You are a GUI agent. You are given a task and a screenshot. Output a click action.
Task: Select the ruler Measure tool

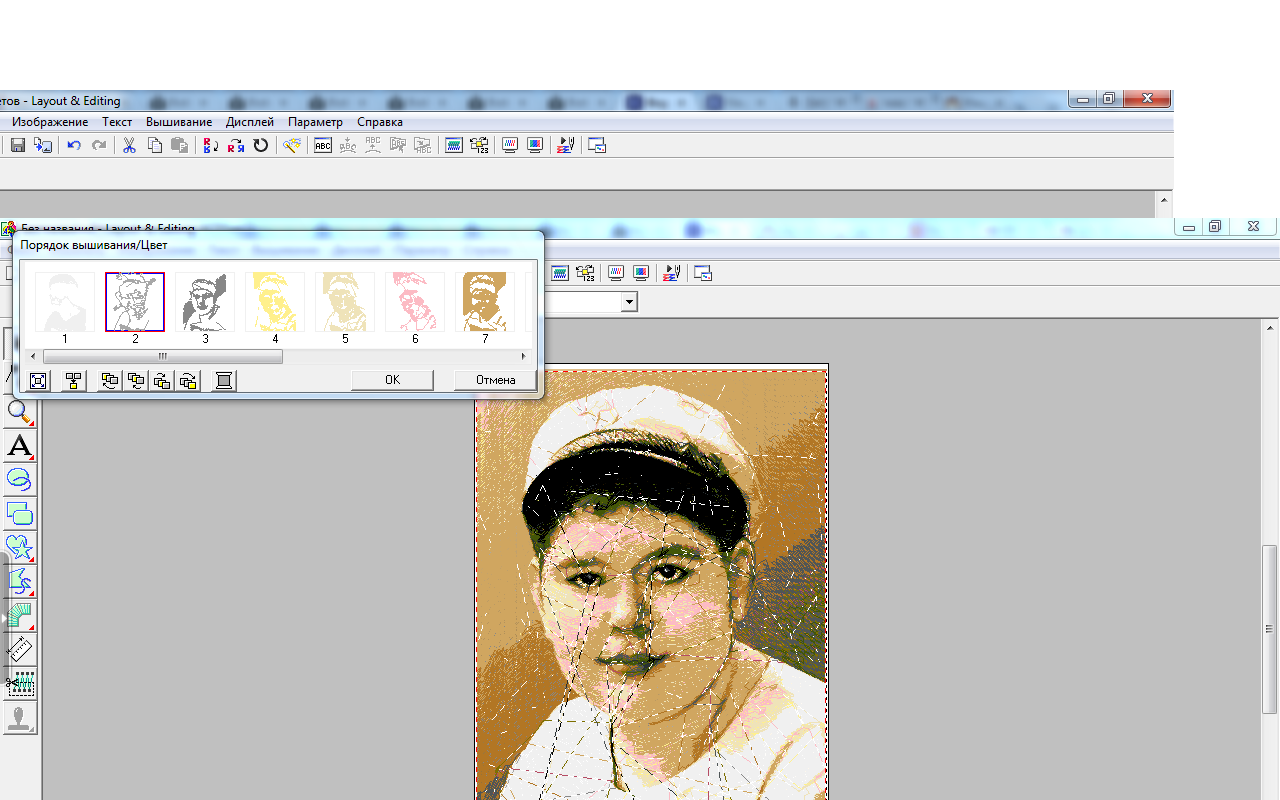pos(20,650)
